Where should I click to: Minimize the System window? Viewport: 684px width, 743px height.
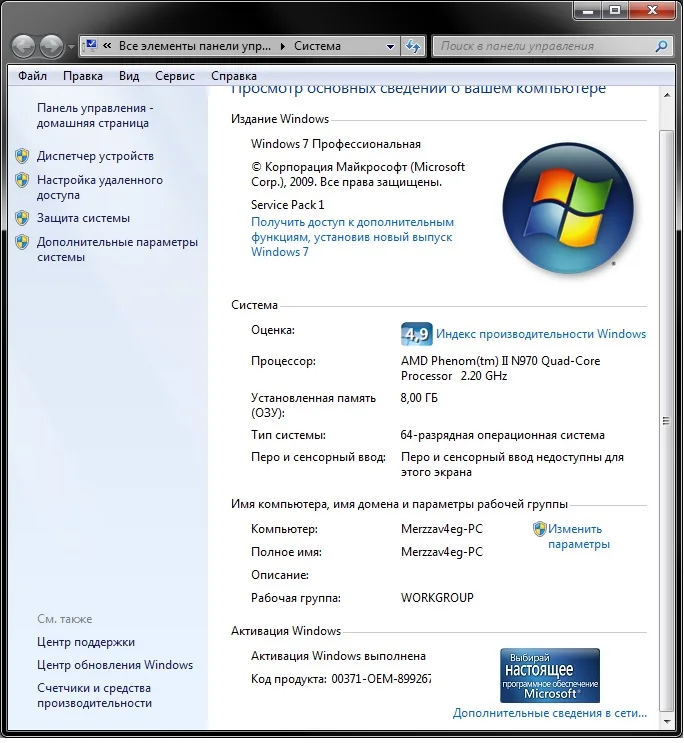pyautogui.click(x=588, y=10)
